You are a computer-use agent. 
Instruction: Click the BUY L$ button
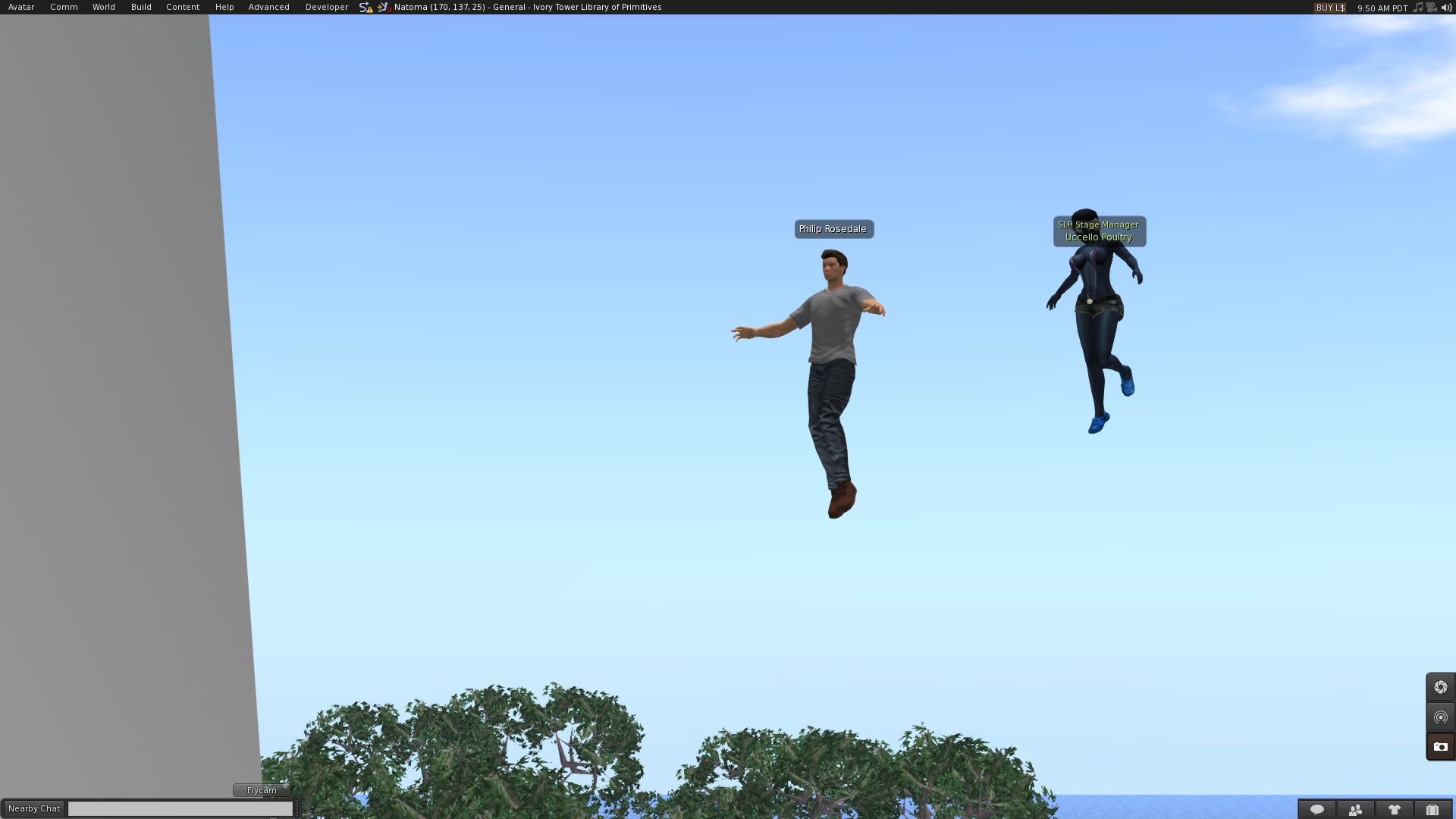(1330, 8)
